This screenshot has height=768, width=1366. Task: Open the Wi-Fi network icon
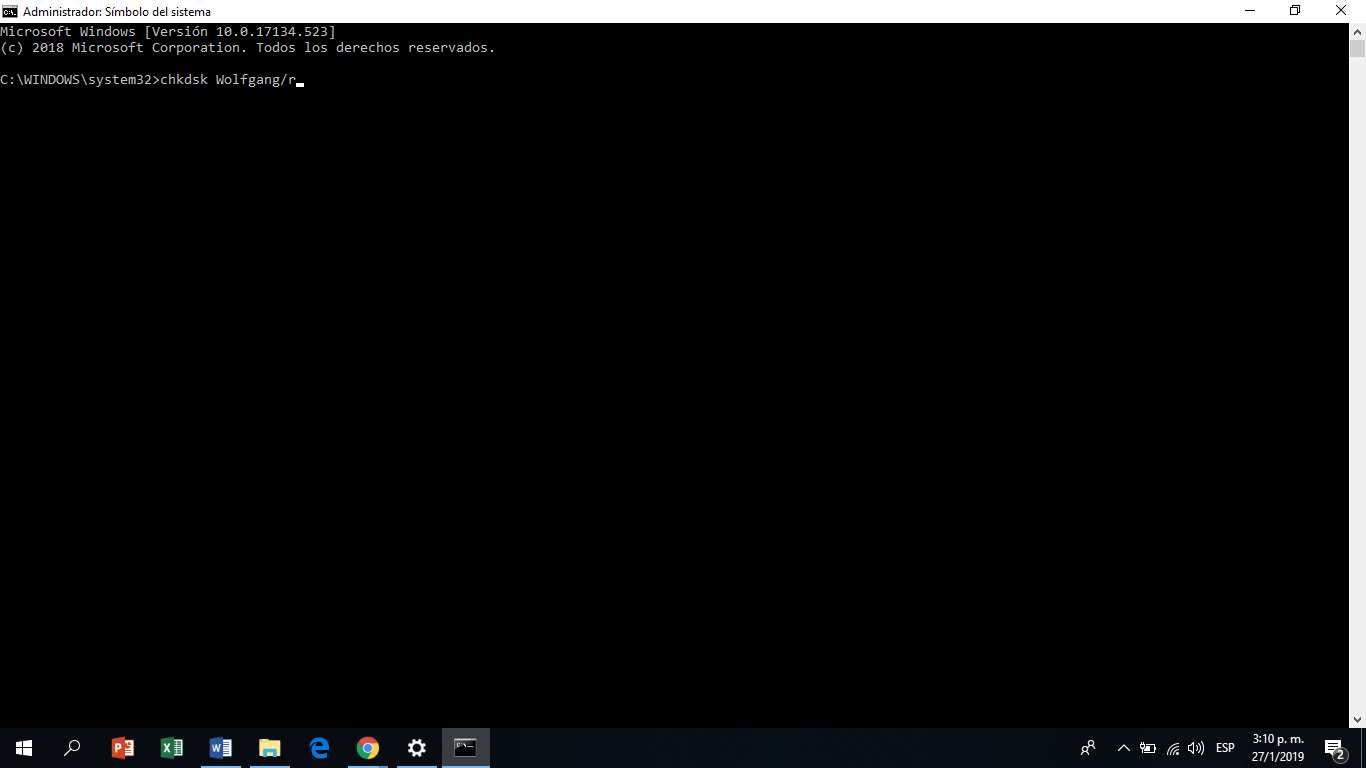tap(1173, 747)
